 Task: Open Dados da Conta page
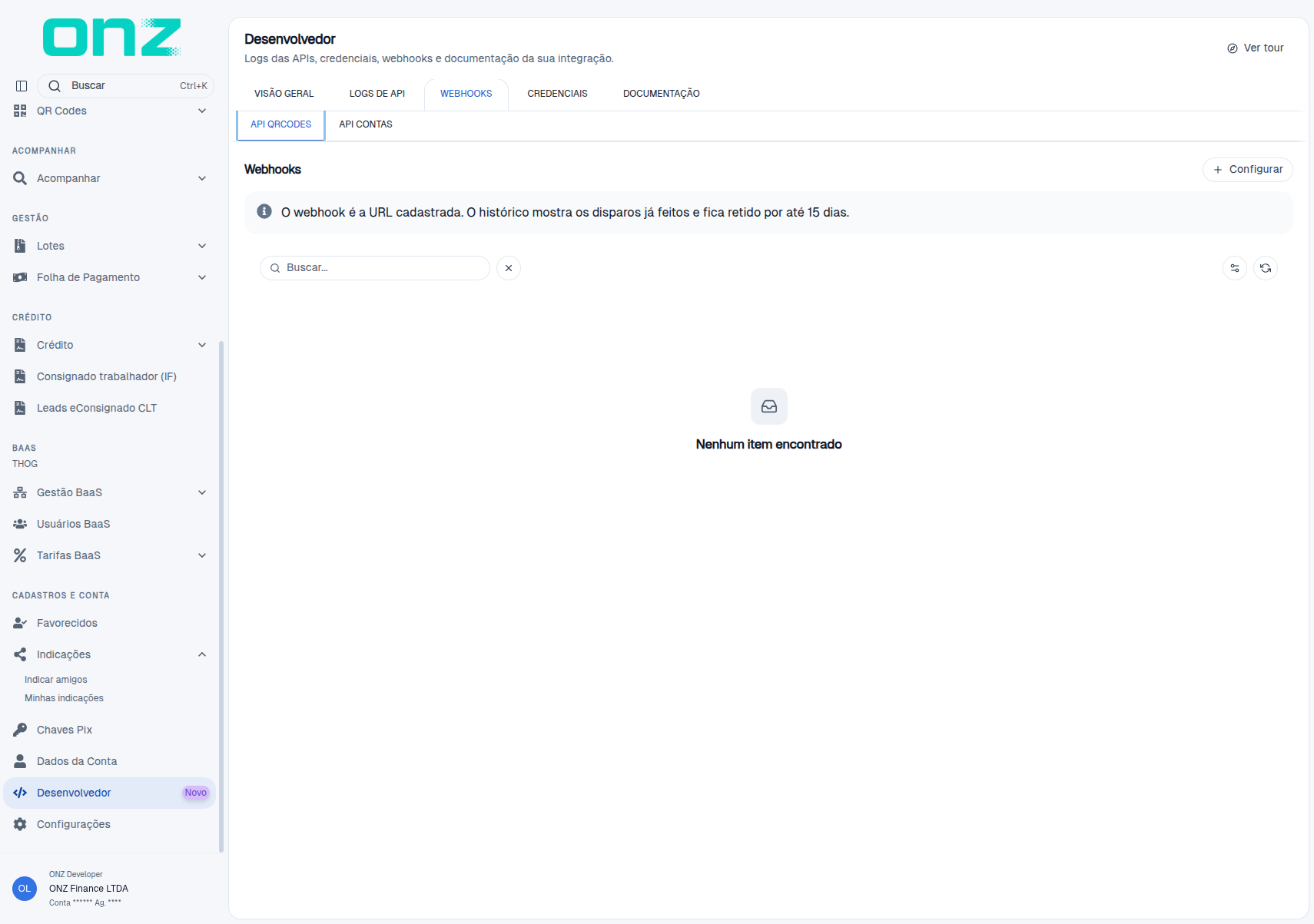click(109, 761)
